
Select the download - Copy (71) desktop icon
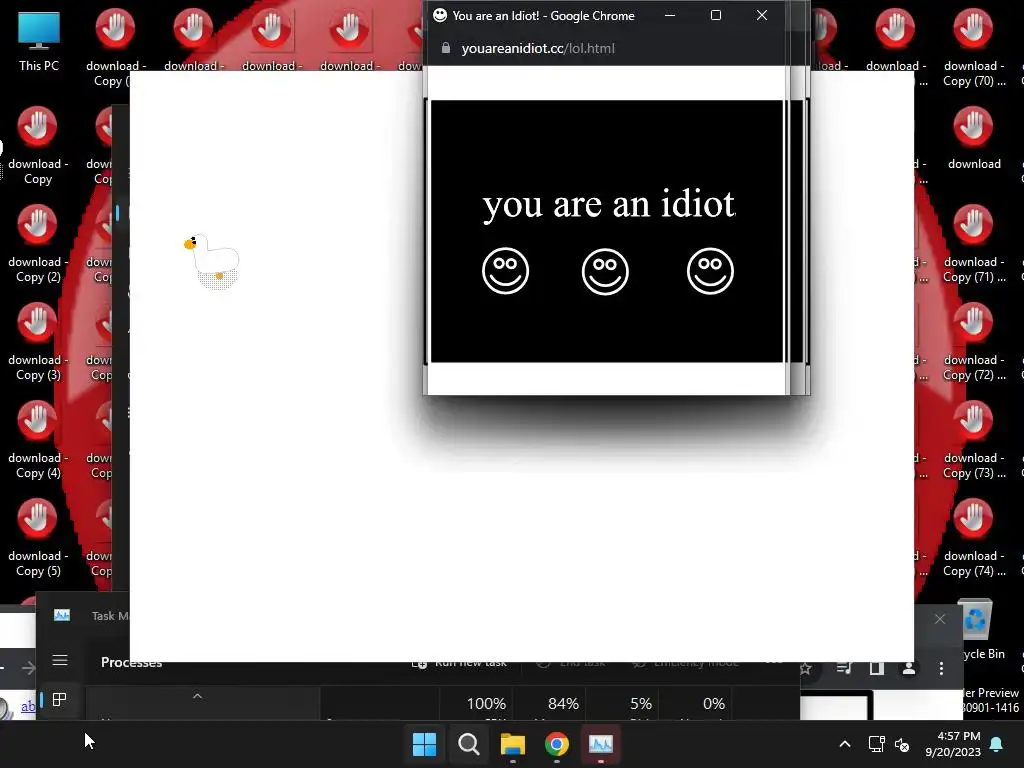point(973,244)
